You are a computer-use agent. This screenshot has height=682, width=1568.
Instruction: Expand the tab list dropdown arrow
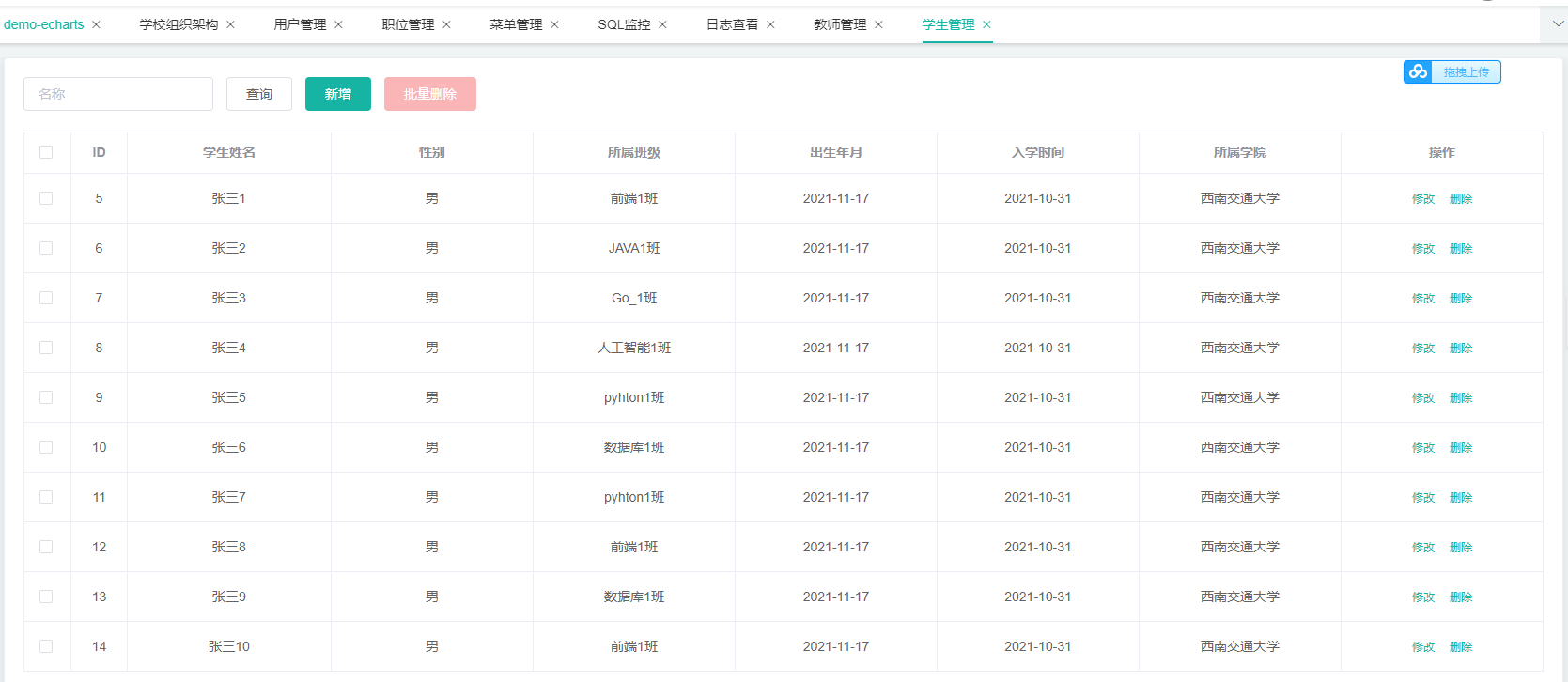pyautogui.click(x=1558, y=24)
